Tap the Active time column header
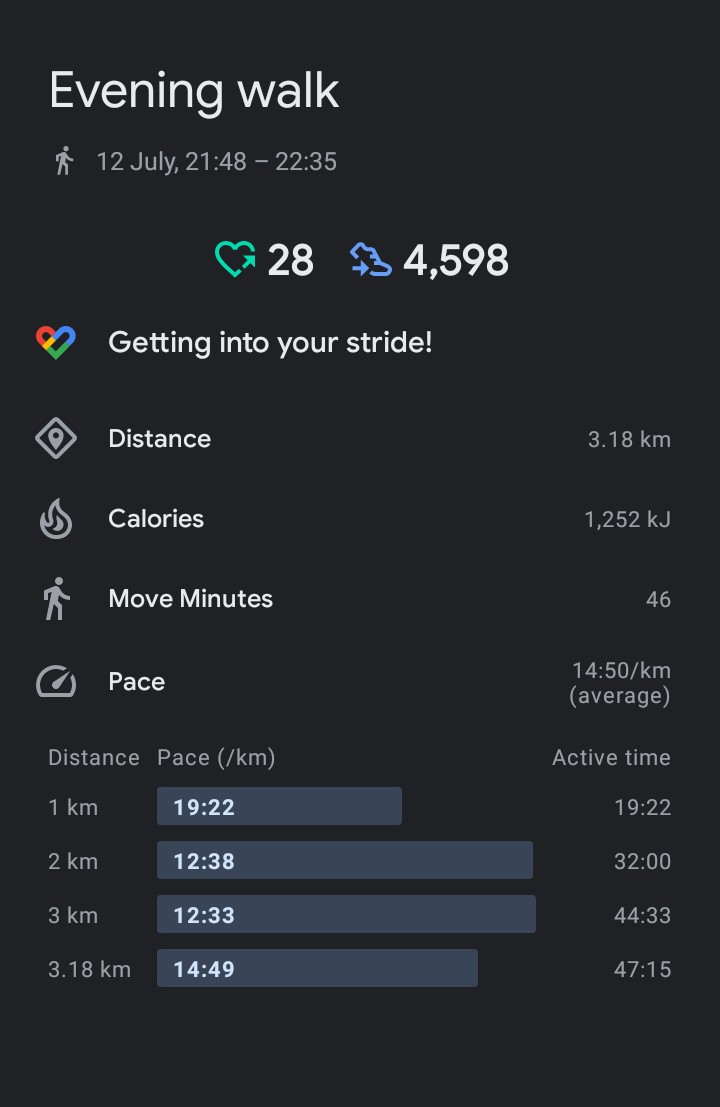The width and height of the screenshot is (720, 1107). pyautogui.click(x=611, y=758)
